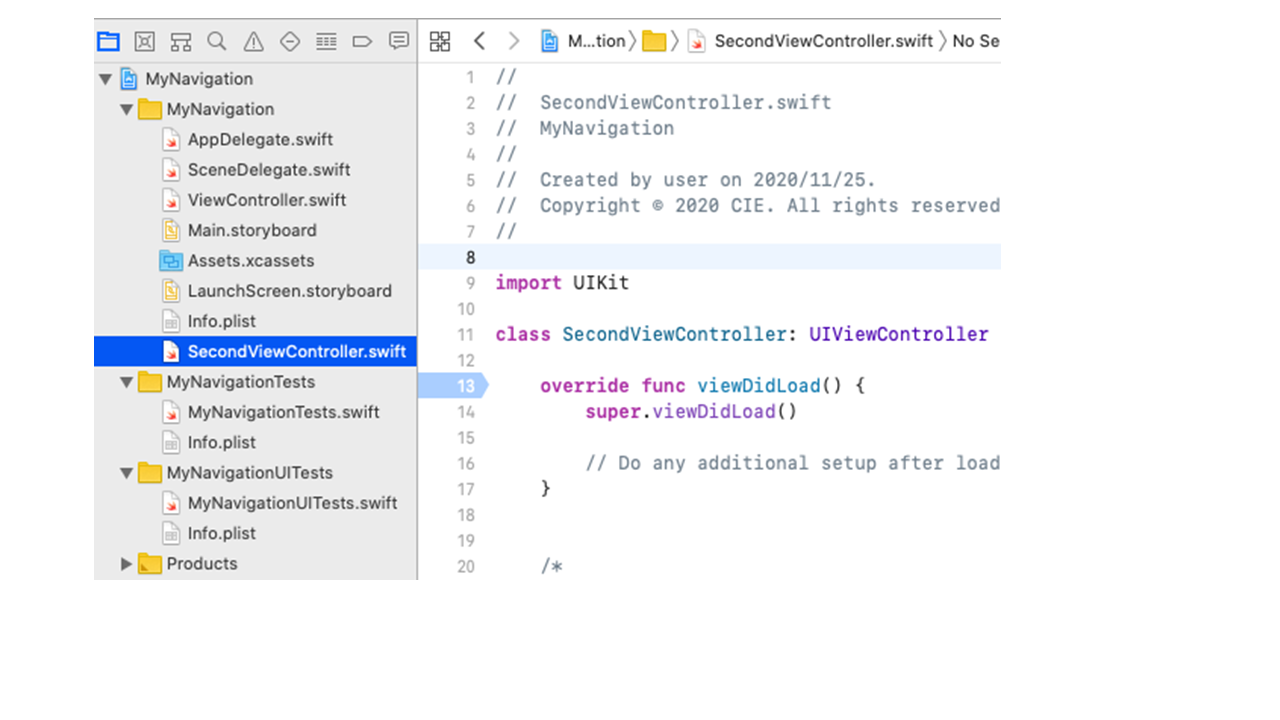Go forward using the right chevron

(514, 41)
